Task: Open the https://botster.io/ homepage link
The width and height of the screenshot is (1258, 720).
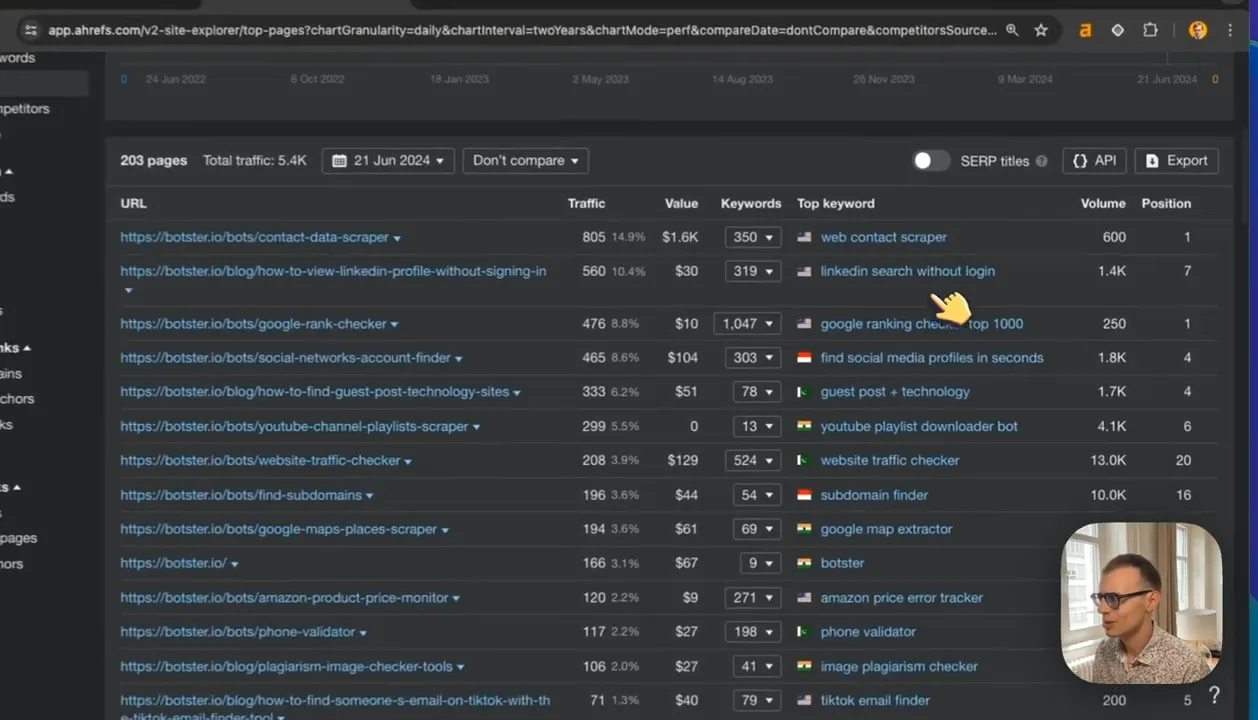Action: pos(173,563)
